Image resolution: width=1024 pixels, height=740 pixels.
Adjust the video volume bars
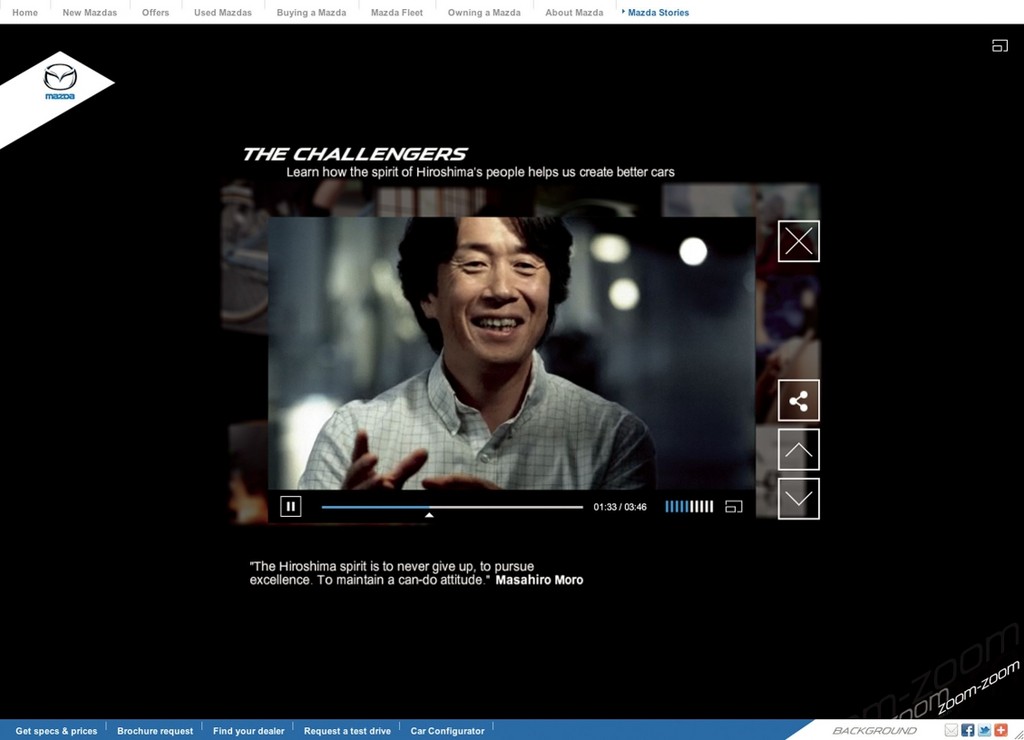689,506
